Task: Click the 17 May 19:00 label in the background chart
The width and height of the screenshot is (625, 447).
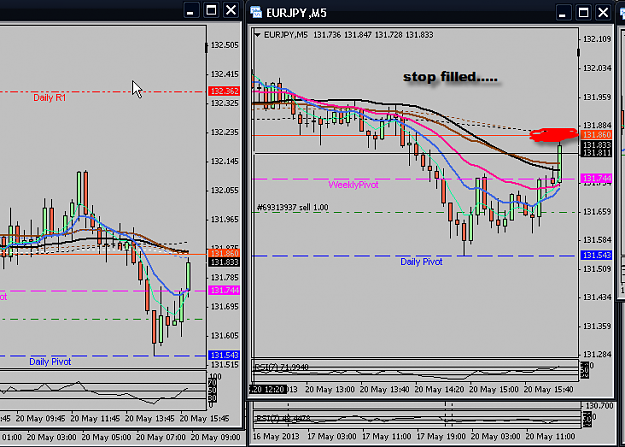Action: [441, 437]
